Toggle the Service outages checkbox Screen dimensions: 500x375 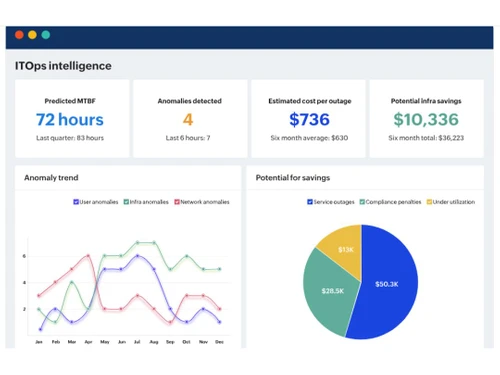(x=310, y=202)
